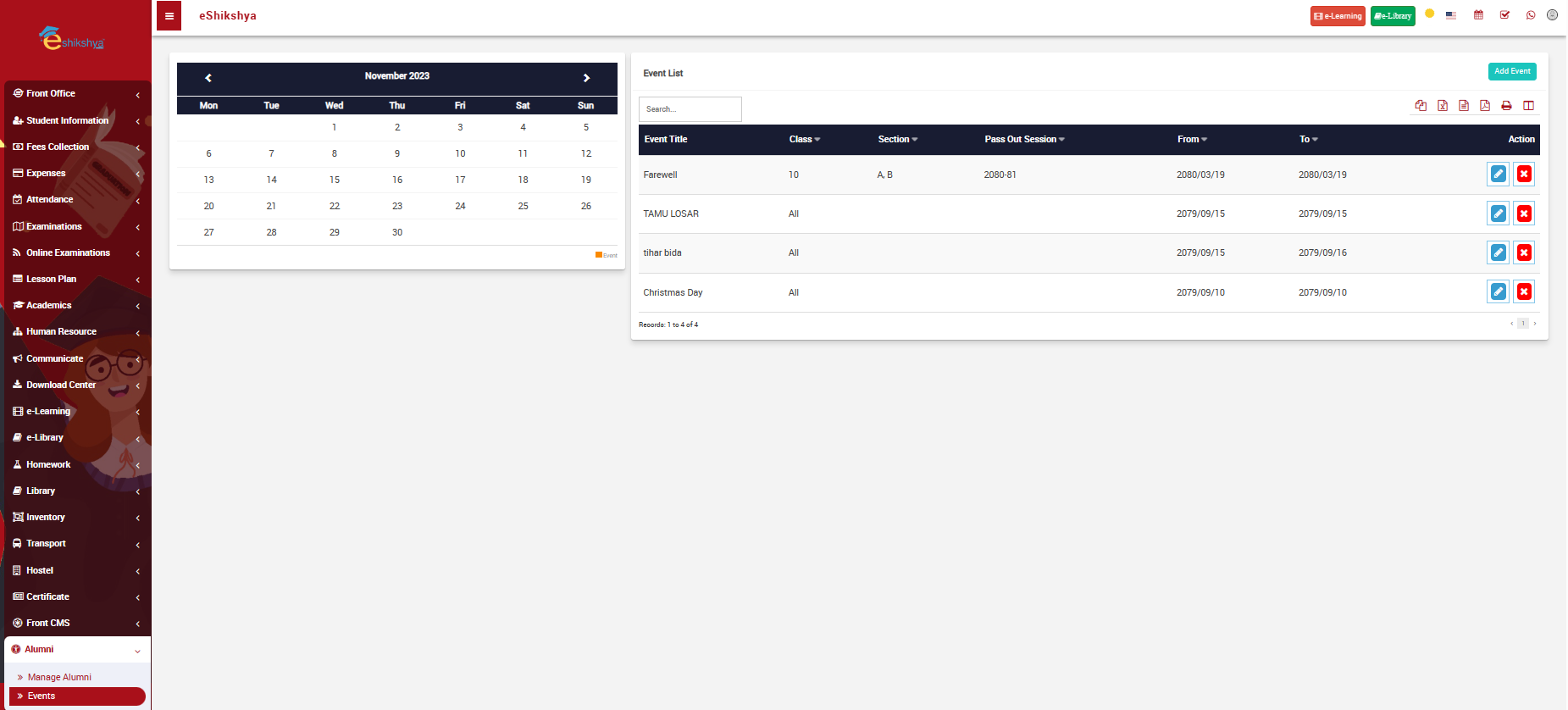The height and width of the screenshot is (710, 1568).
Task: Open task checklist icon in header
Action: (x=1504, y=15)
